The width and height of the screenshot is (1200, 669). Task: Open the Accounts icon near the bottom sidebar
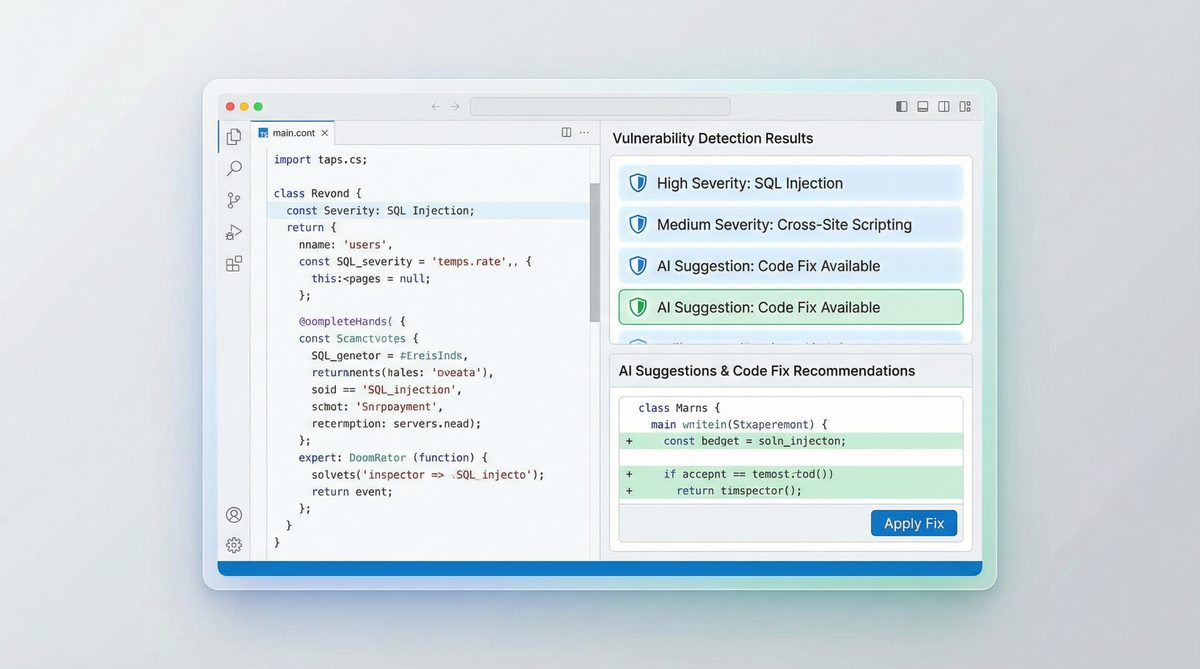pyautogui.click(x=234, y=514)
